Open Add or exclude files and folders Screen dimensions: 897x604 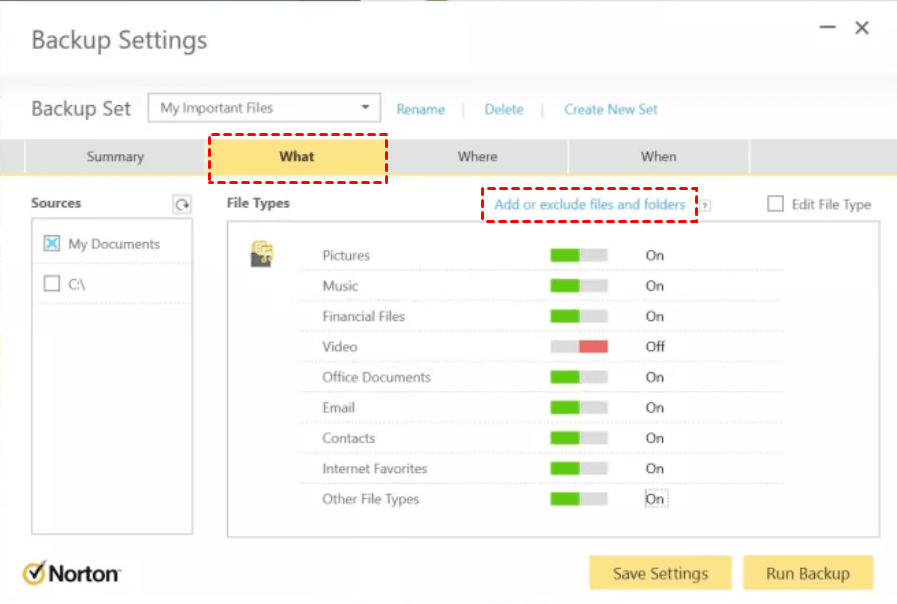[x=590, y=205]
